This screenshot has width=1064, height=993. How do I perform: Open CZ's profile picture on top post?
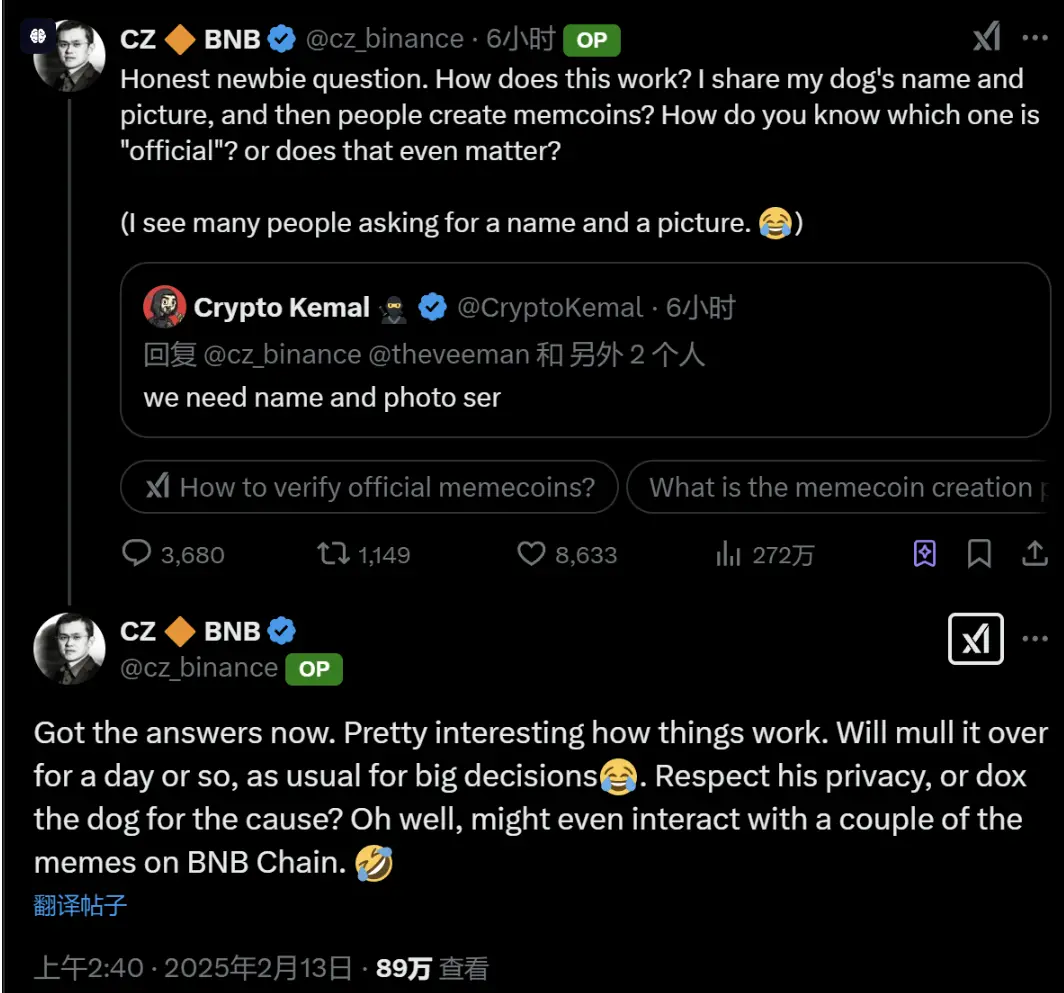[x=69, y=54]
